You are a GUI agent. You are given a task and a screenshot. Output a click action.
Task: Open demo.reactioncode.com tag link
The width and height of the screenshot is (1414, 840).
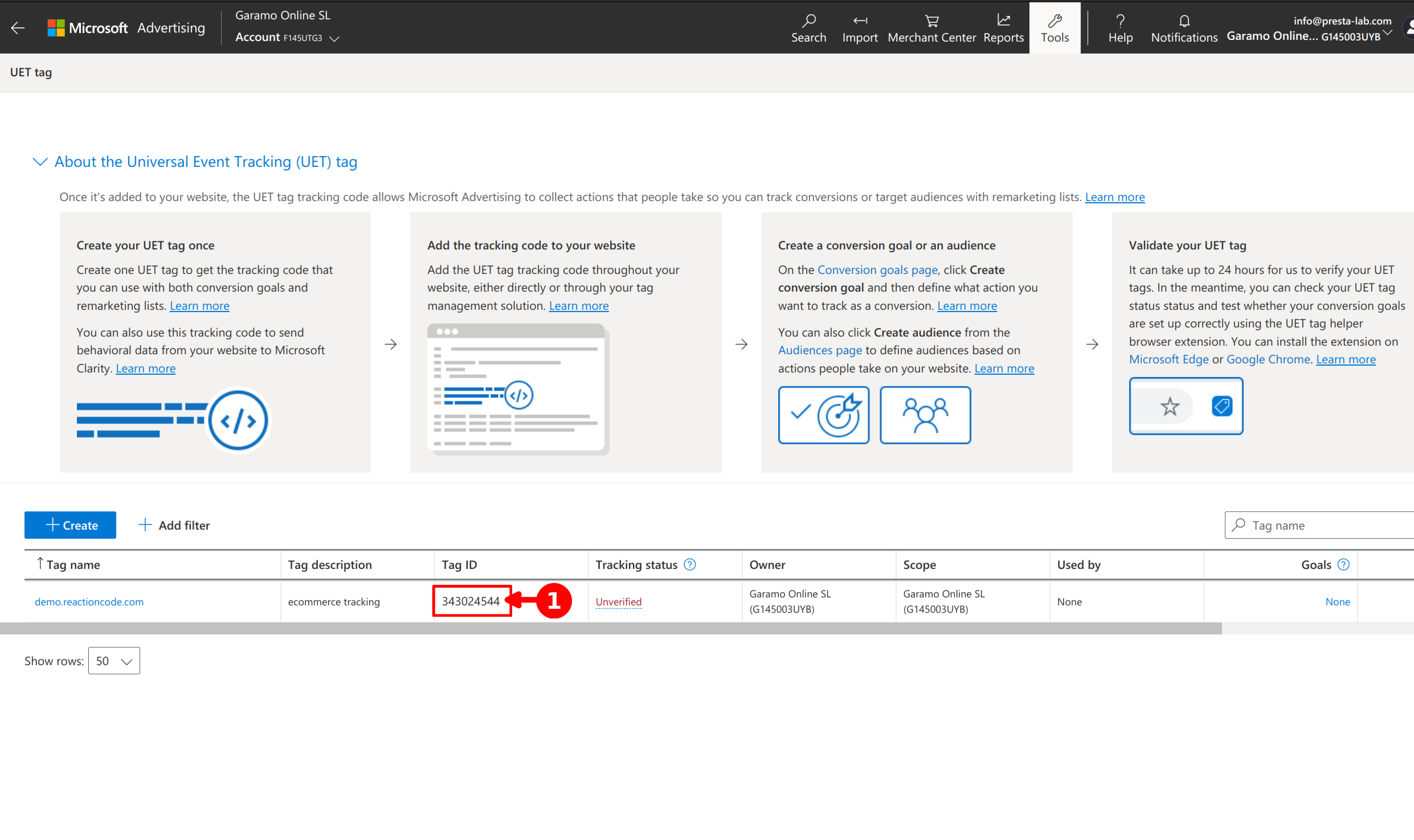pyautogui.click(x=89, y=601)
